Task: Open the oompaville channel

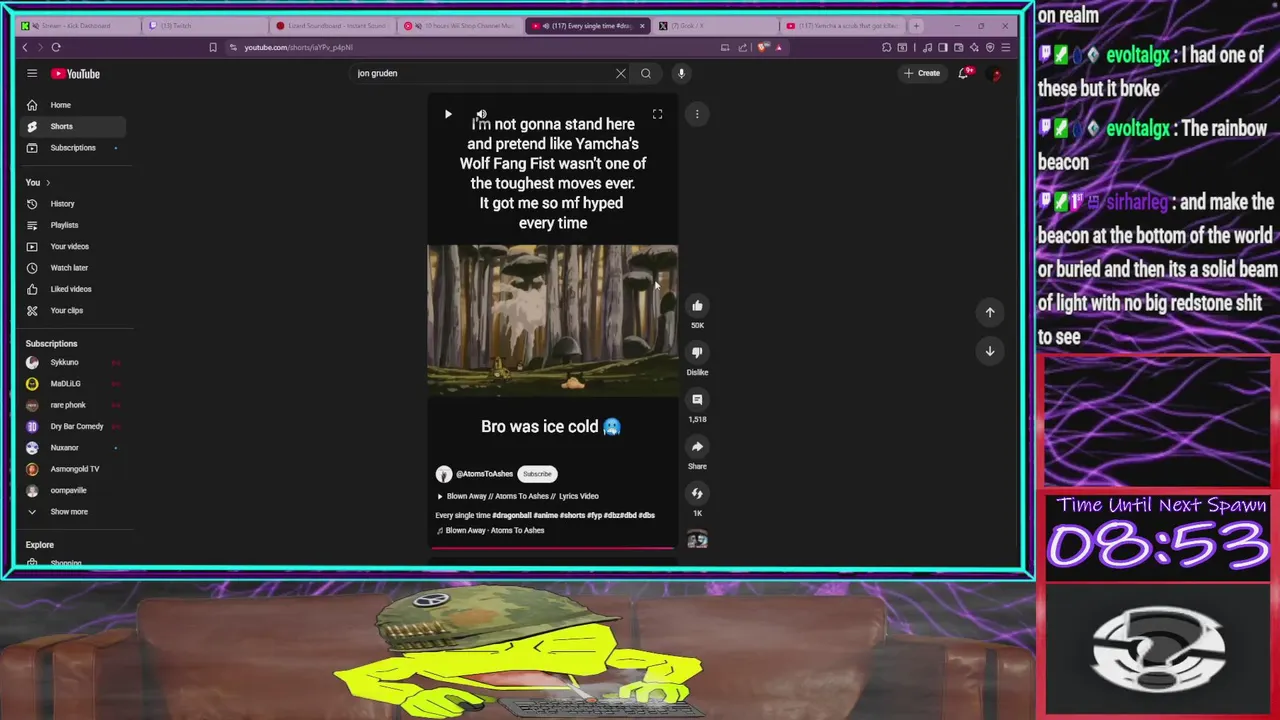Action: [x=72, y=490]
